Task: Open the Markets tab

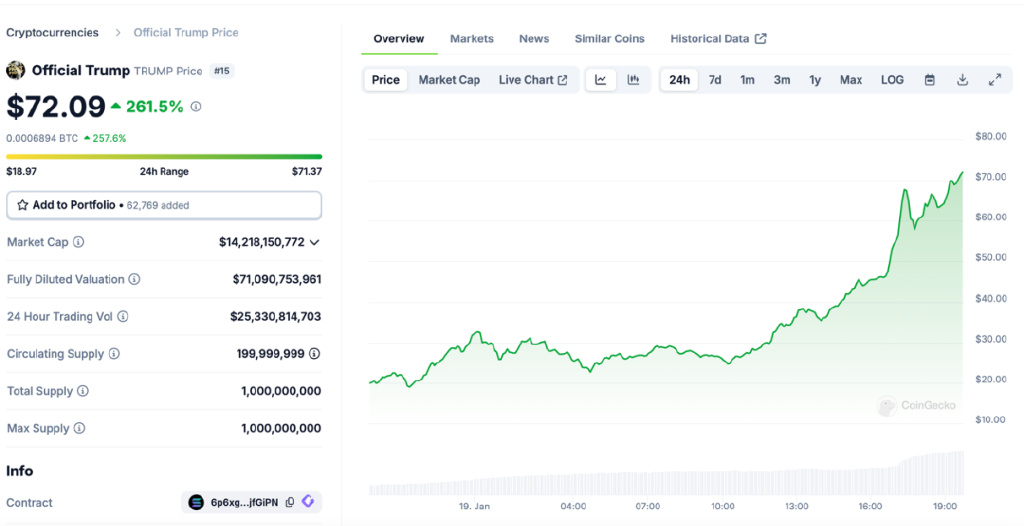Action: pos(472,39)
